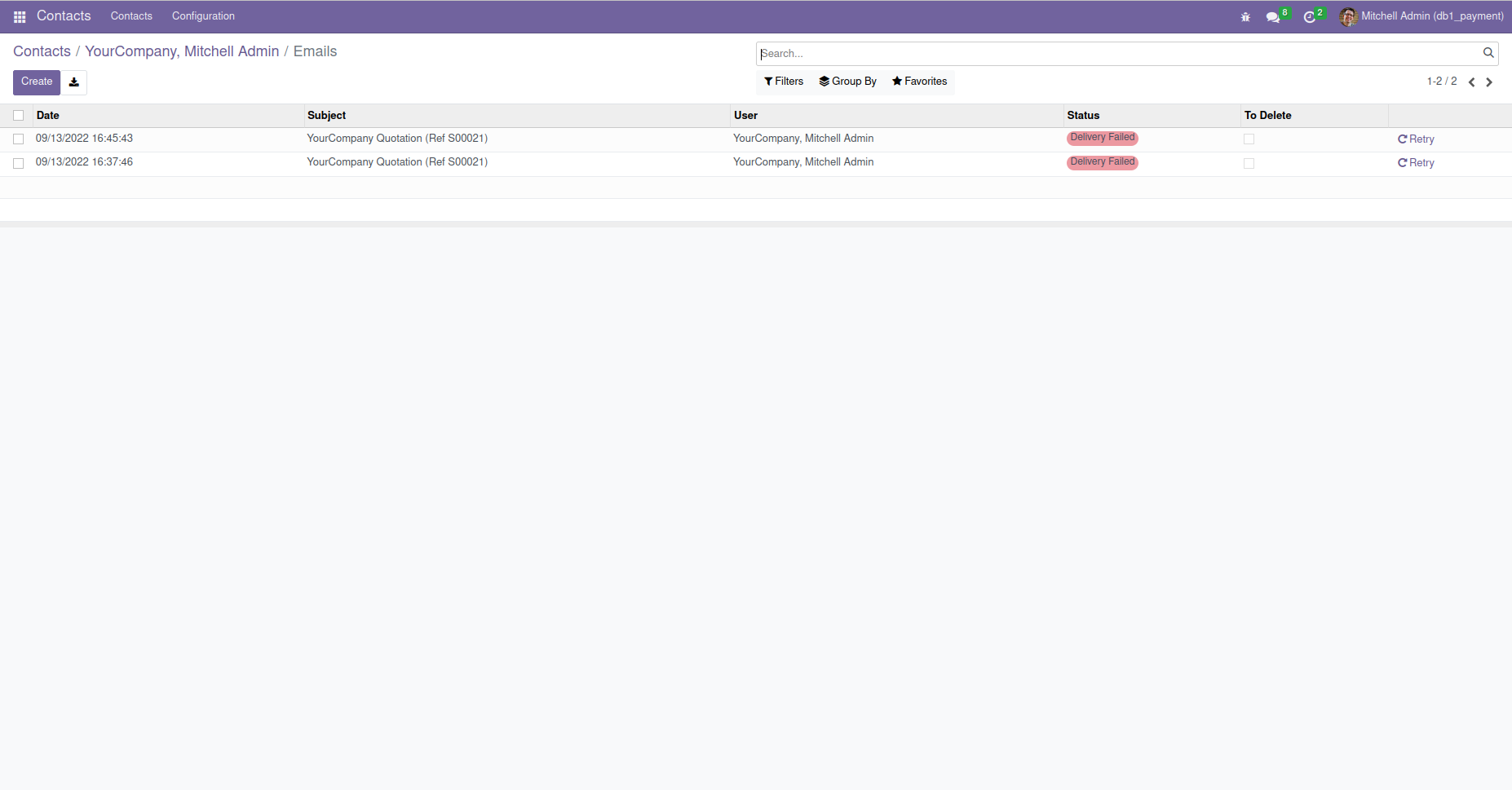The width and height of the screenshot is (1512, 790).
Task: Click the download import records icon
Action: 74,82
